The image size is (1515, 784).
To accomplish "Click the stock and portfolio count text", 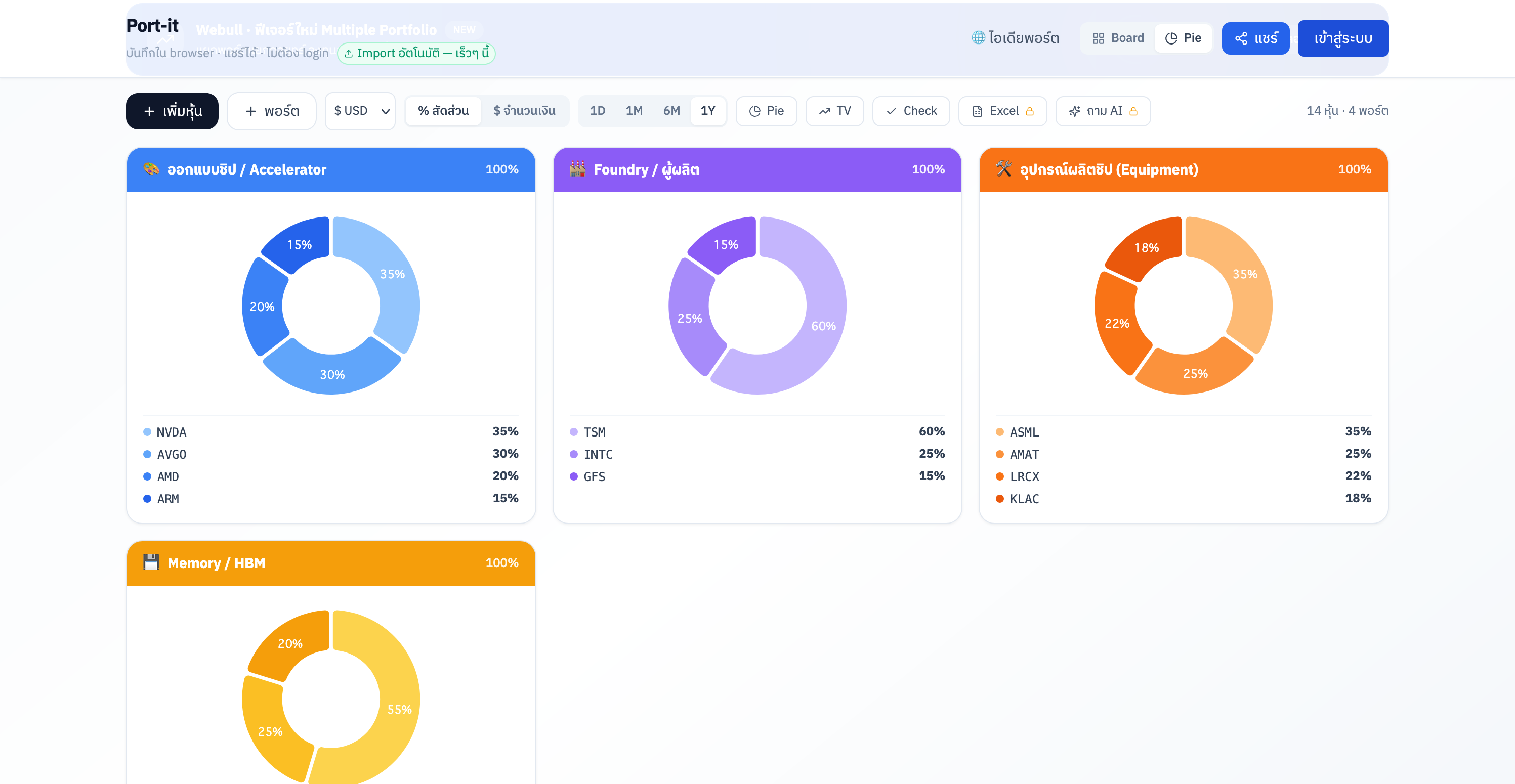I will (x=1348, y=111).
